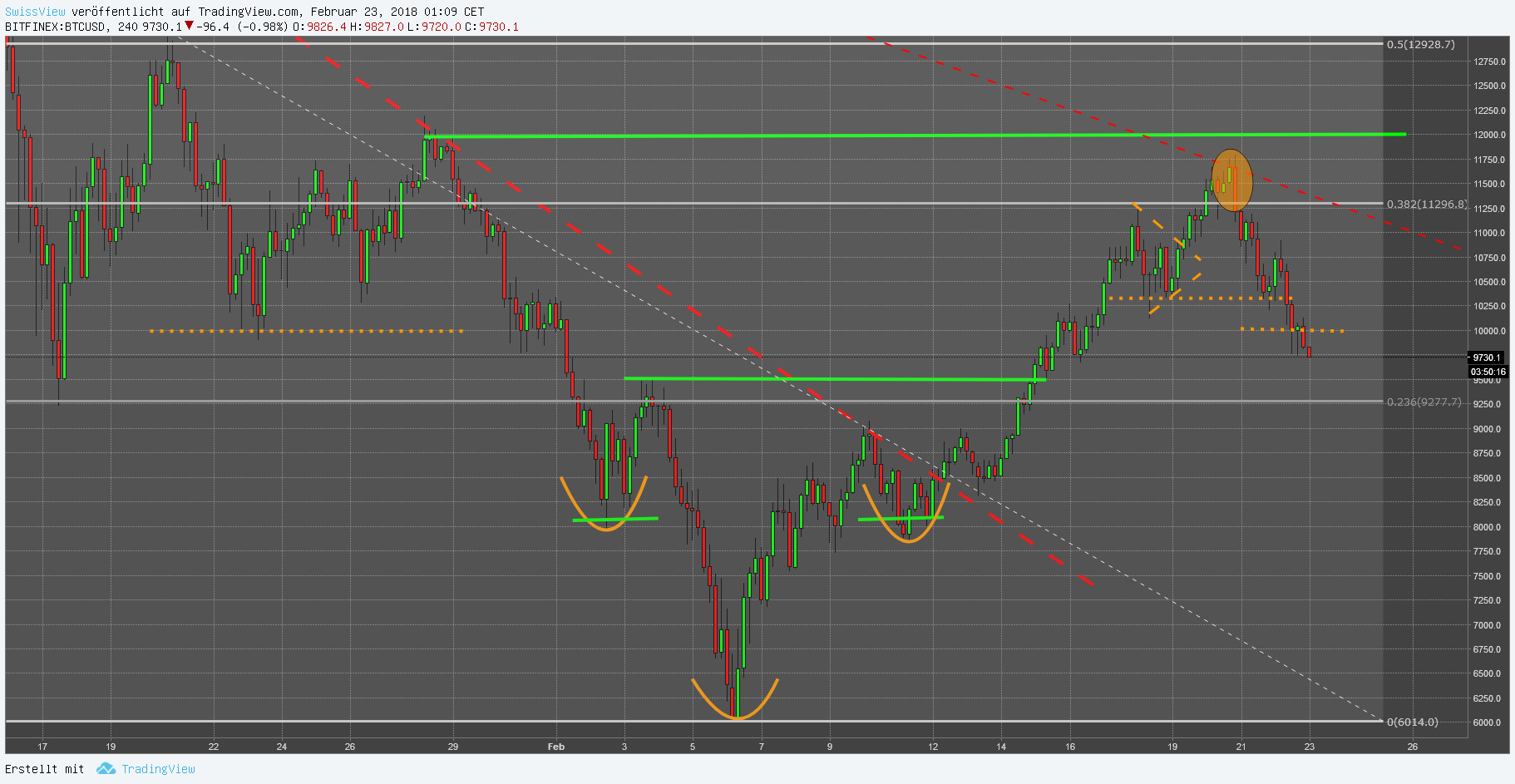Click 12000.0 on the price axis
The image size is (1515, 784).
pos(1489,135)
